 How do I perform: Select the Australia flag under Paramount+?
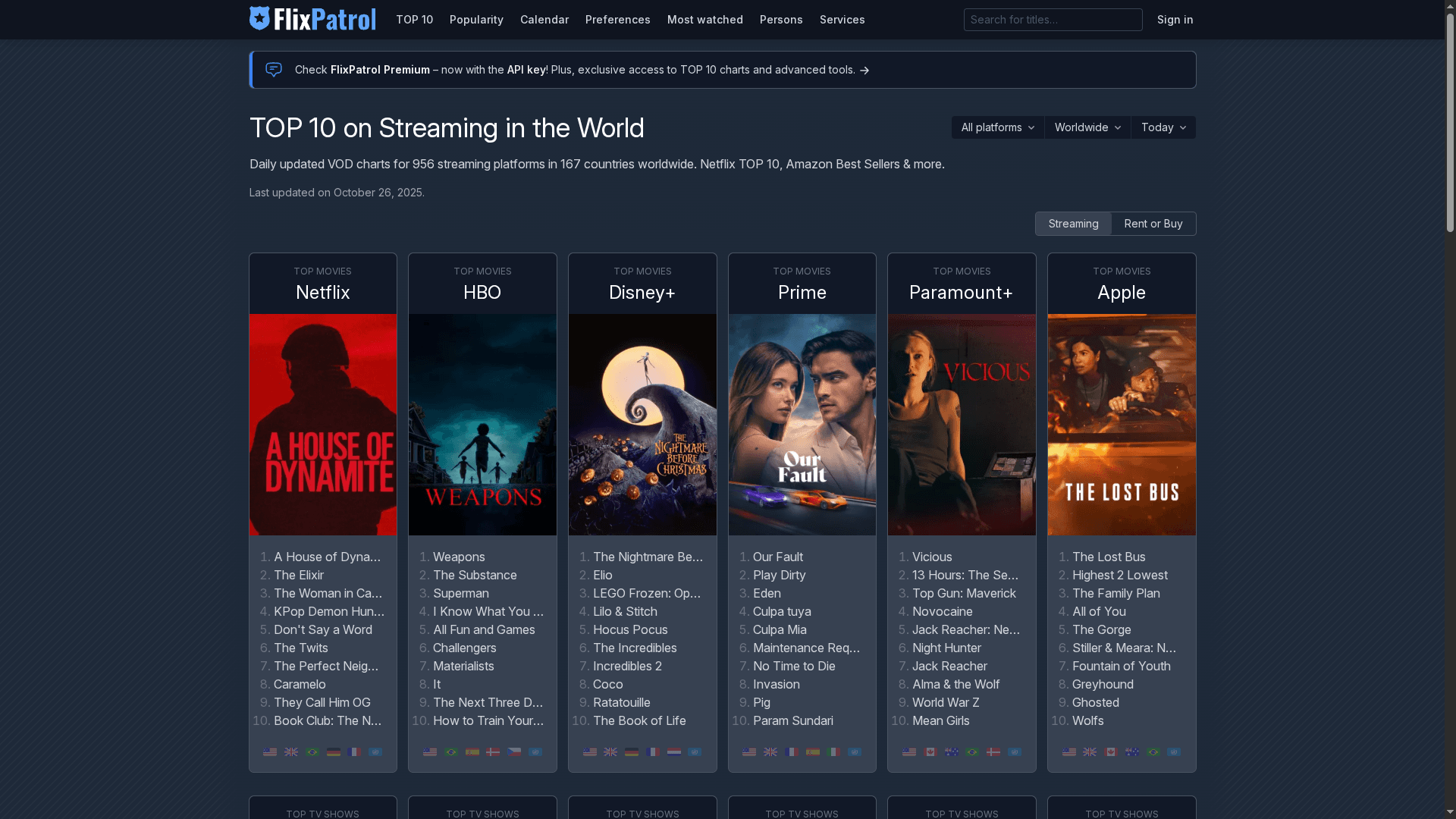pos(952,752)
